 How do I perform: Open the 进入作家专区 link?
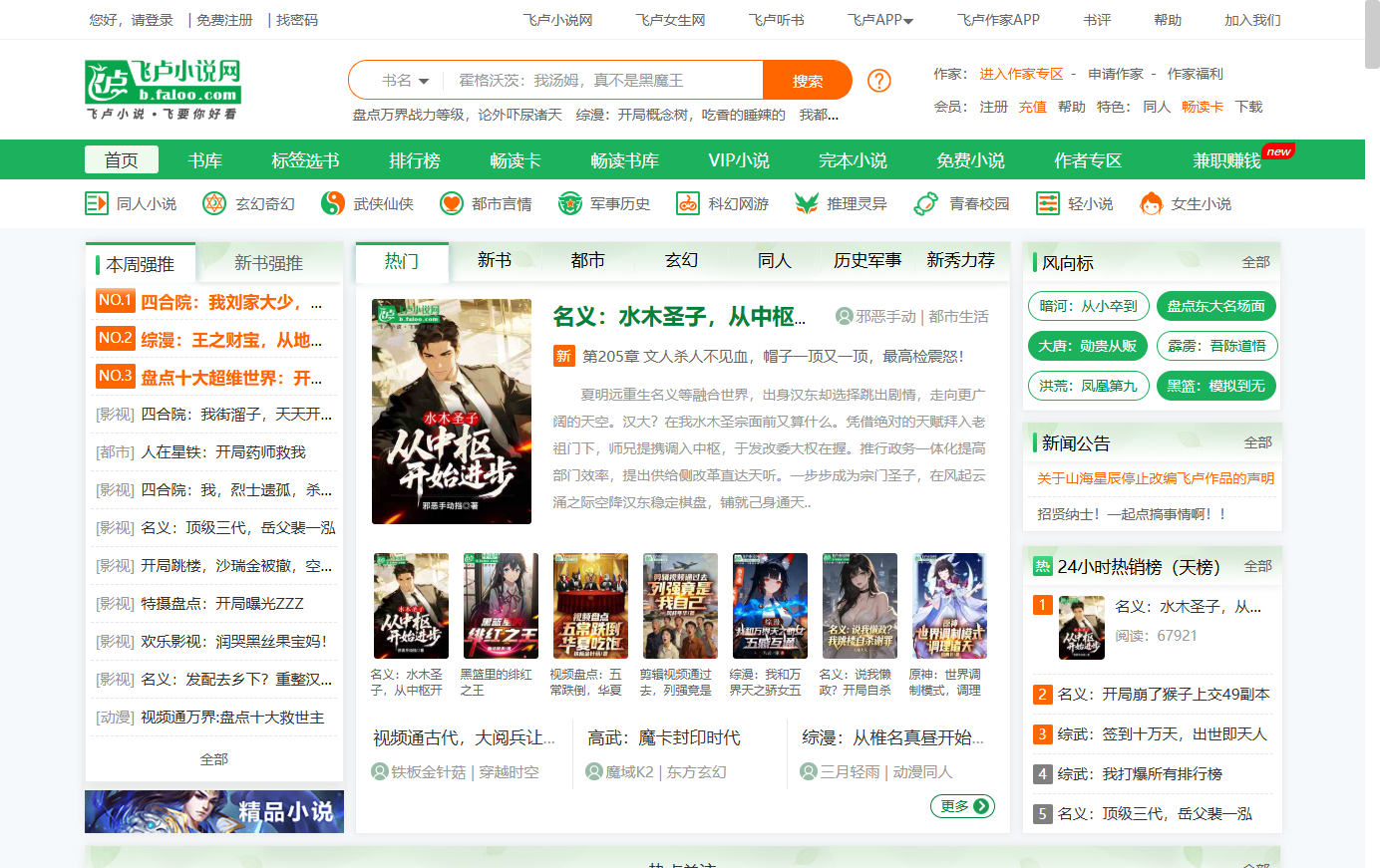(1021, 74)
